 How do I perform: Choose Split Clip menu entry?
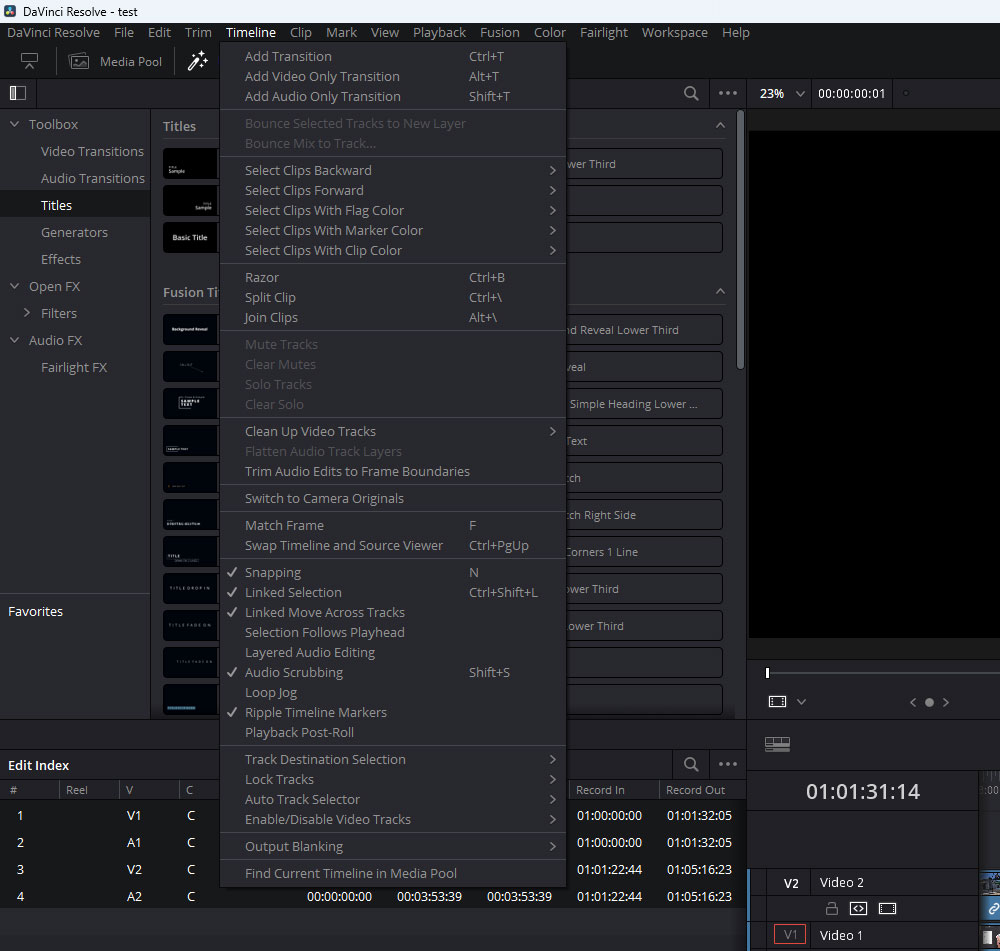point(392,297)
